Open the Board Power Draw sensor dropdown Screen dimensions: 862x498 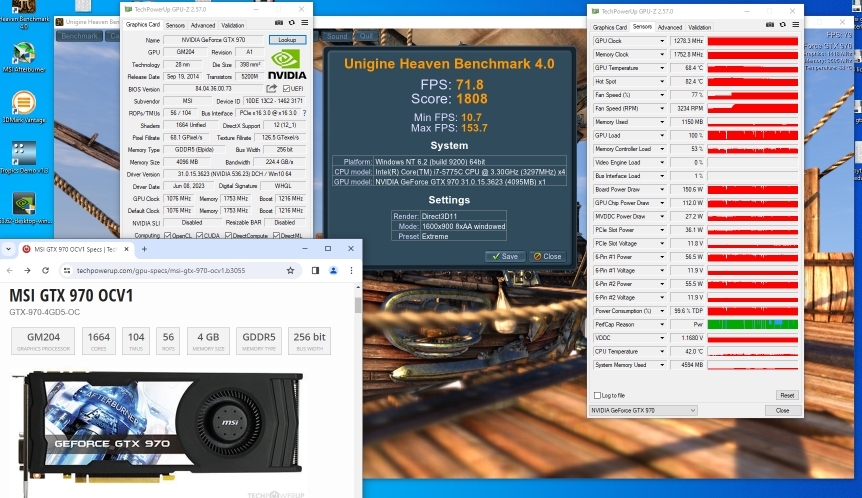pos(662,189)
